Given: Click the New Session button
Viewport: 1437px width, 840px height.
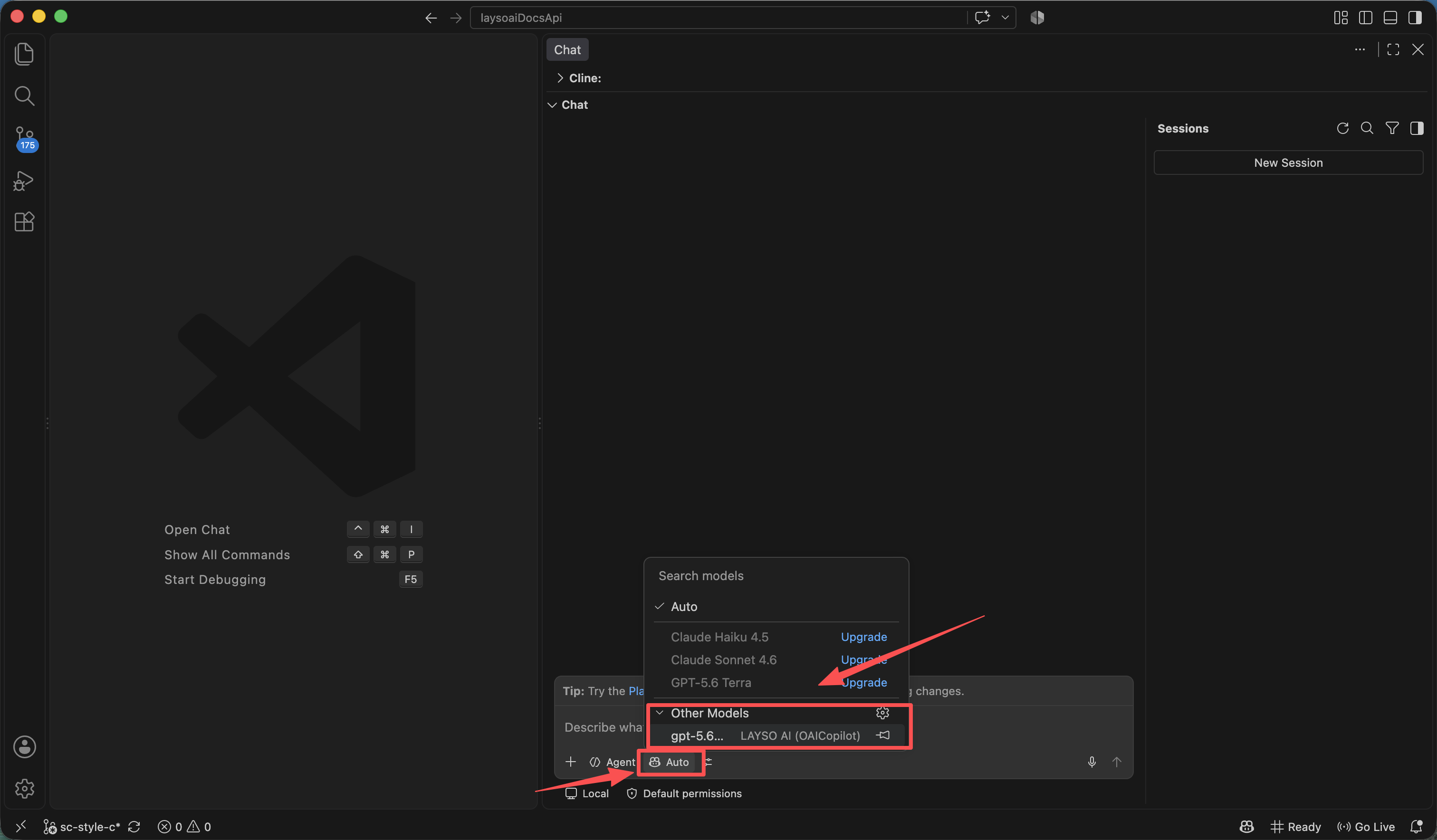Looking at the screenshot, I should [1288, 162].
